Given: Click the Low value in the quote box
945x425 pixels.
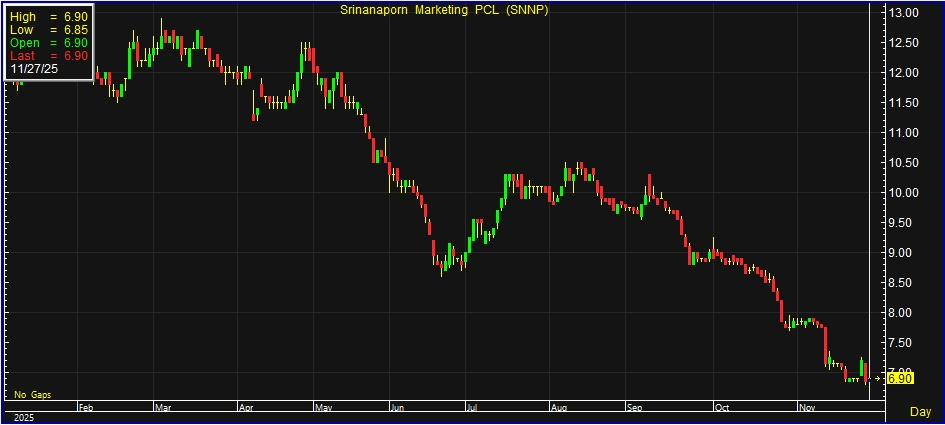Looking at the screenshot, I should [x=49, y=31].
